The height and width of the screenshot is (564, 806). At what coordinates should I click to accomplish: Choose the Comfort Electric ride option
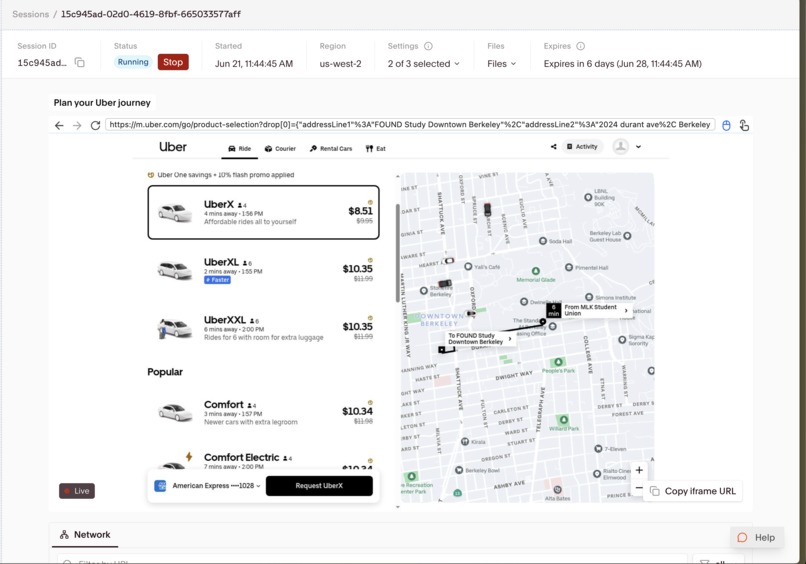[263, 460]
